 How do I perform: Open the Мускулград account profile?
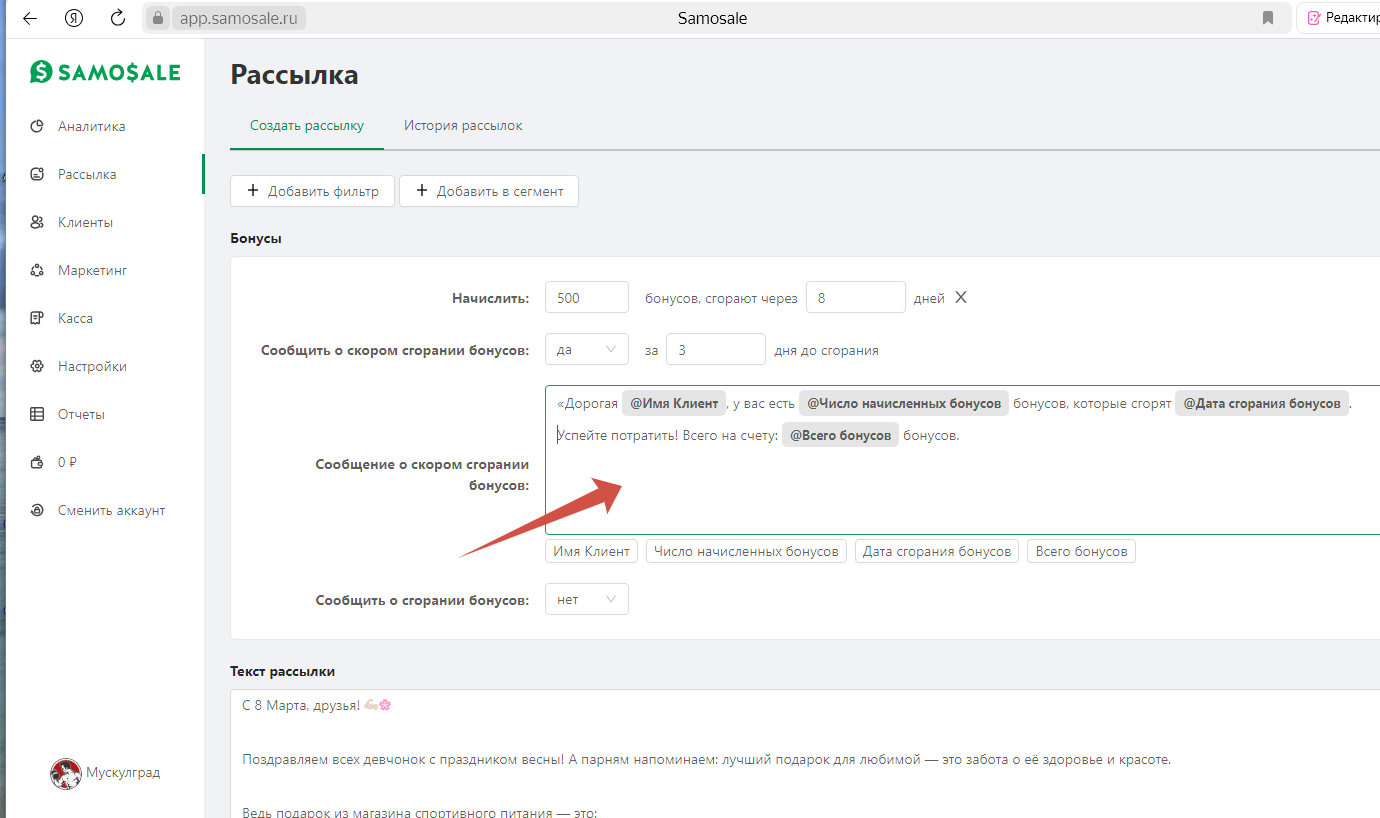pos(105,773)
